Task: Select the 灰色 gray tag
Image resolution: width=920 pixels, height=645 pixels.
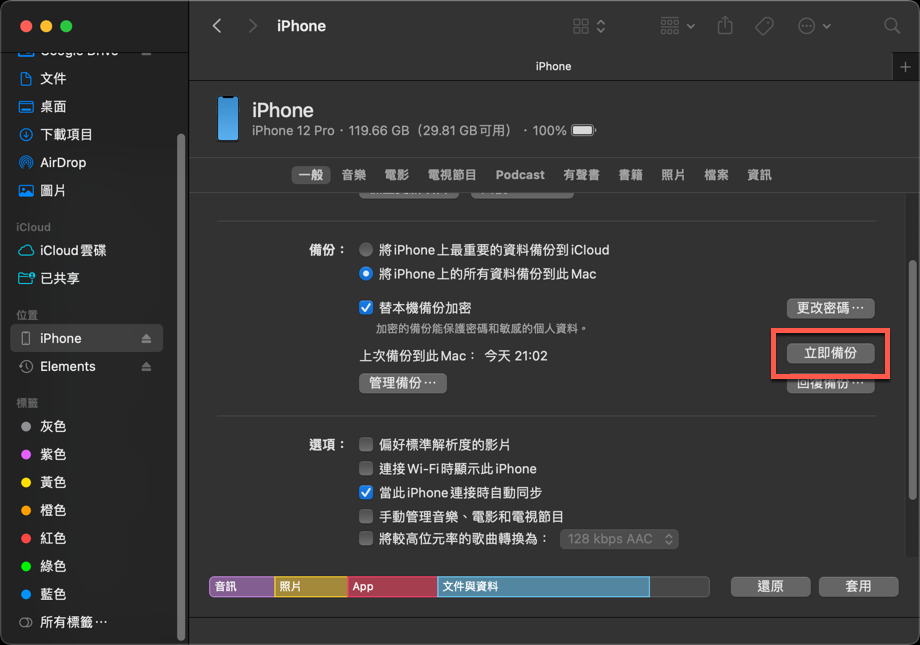Action: (x=53, y=427)
